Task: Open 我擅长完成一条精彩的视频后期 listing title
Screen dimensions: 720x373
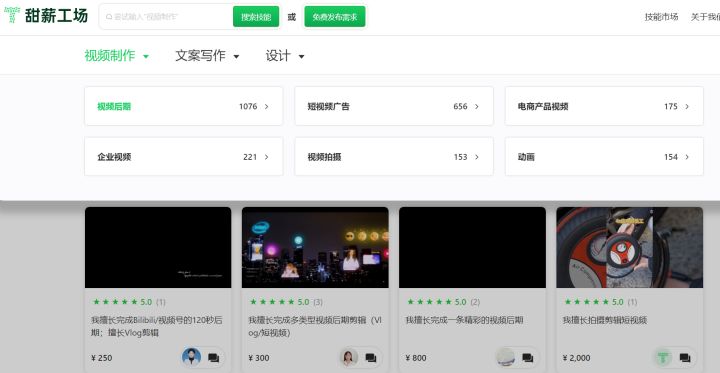Action: [464, 320]
